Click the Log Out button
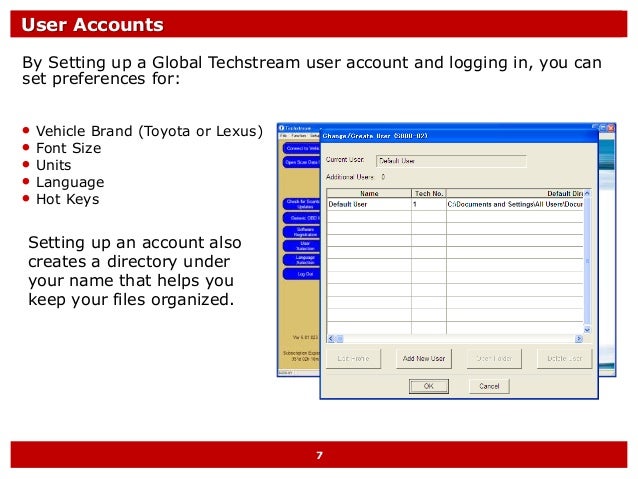 302,274
